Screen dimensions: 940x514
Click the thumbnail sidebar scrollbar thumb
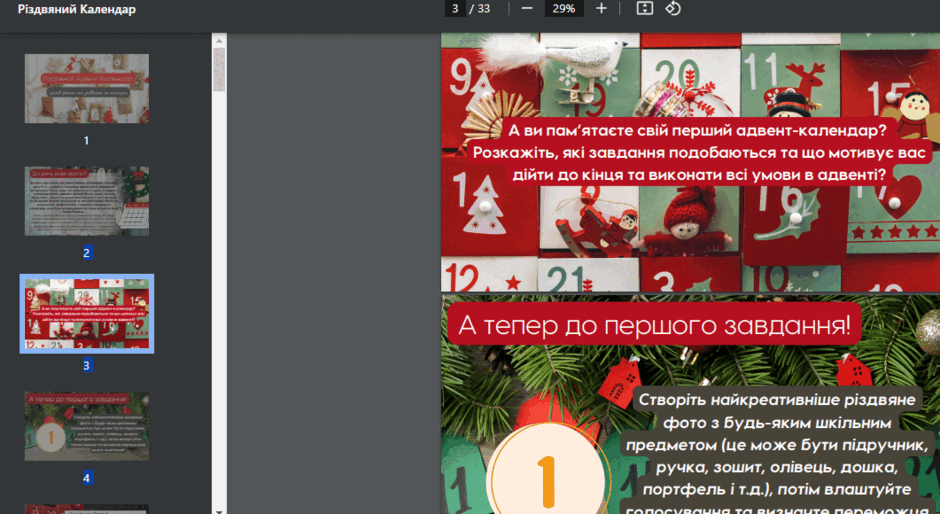[x=219, y=69]
